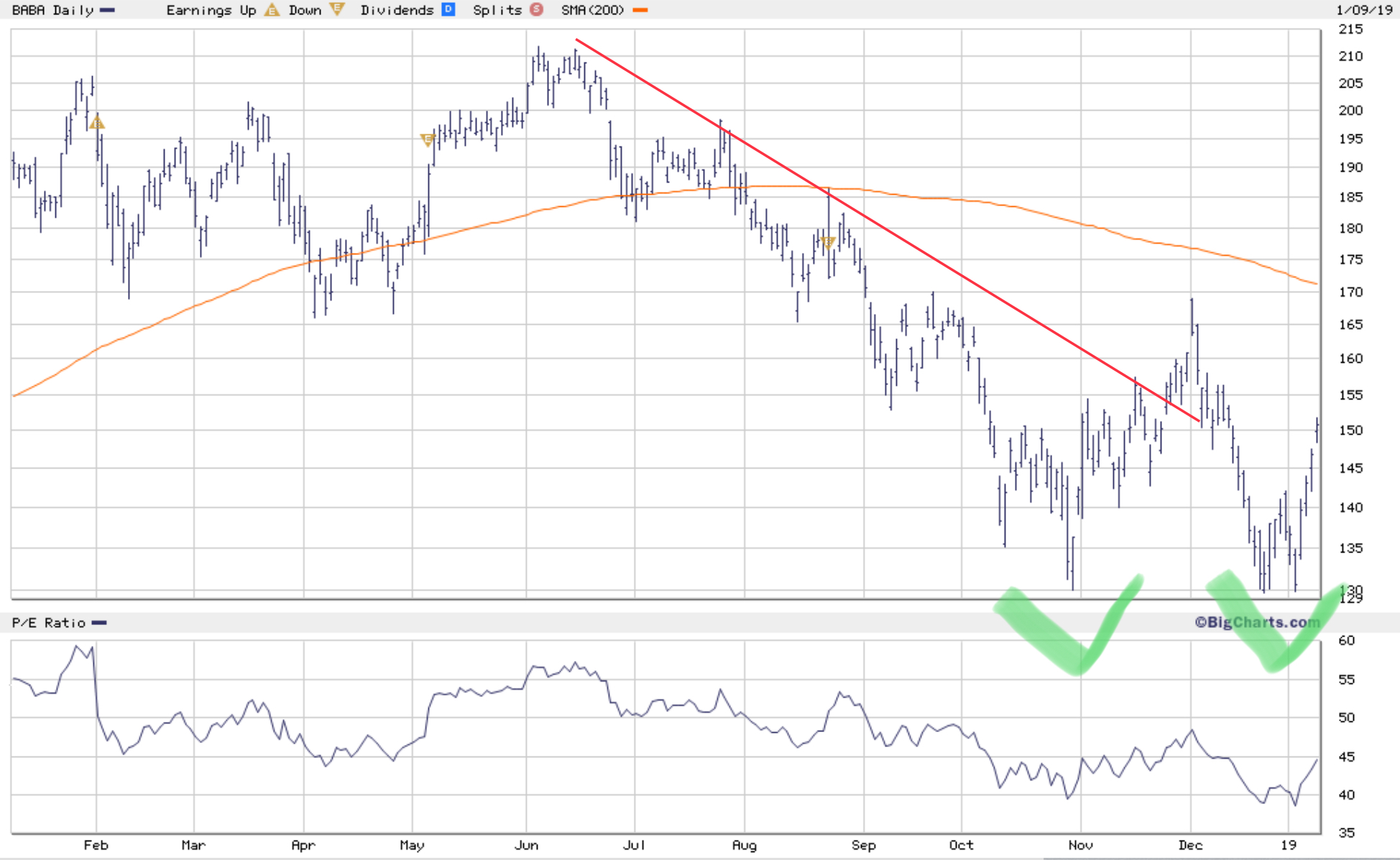The width and height of the screenshot is (1400, 860).
Task: Click the P/E Ratio legend swatch
Action: [x=99, y=623]
